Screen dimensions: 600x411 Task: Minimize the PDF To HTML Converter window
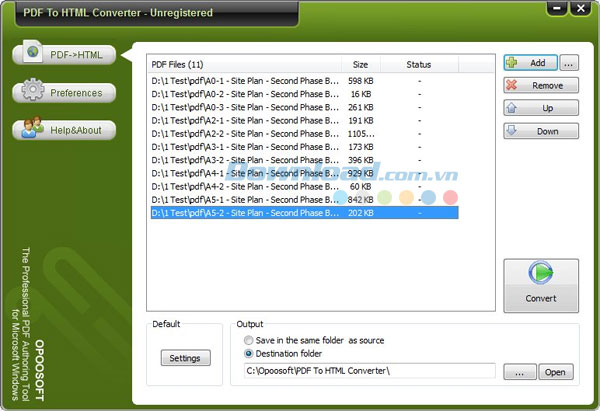pos(557,8)
